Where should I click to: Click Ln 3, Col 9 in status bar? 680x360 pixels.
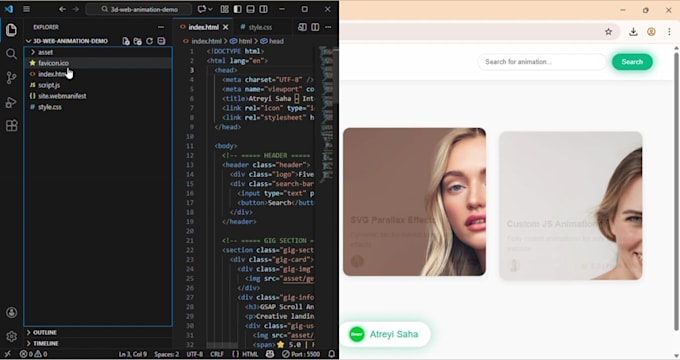point(133,354)
